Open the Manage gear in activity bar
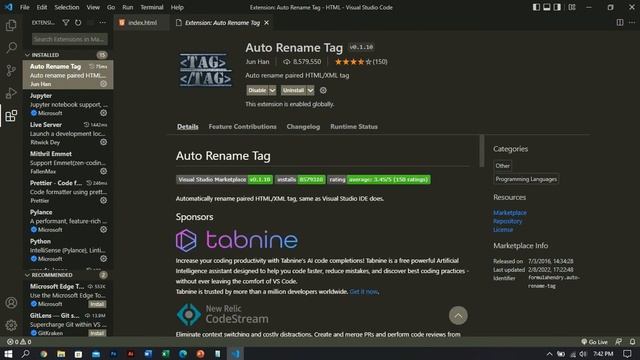The width and height of the screenshot is (640, 360). point(11,325)
